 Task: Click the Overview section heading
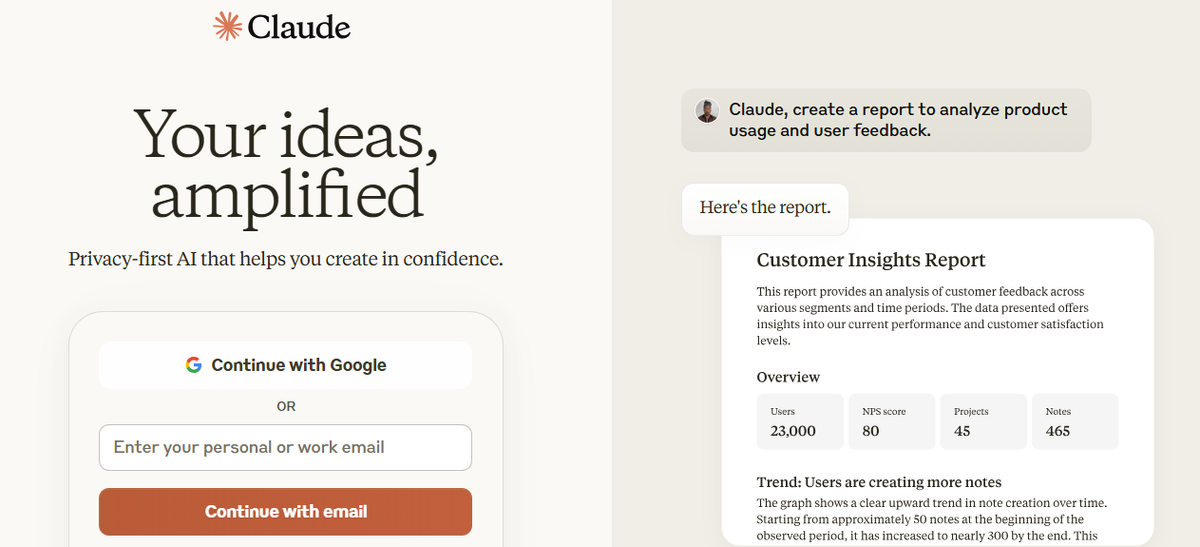[788, 377]
